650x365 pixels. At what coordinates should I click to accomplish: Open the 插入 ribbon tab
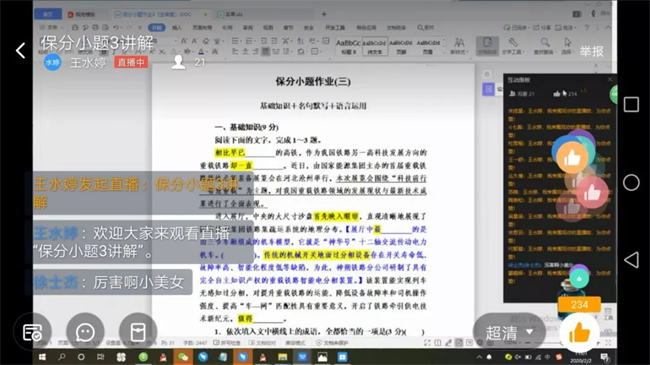tap(177, 27)
